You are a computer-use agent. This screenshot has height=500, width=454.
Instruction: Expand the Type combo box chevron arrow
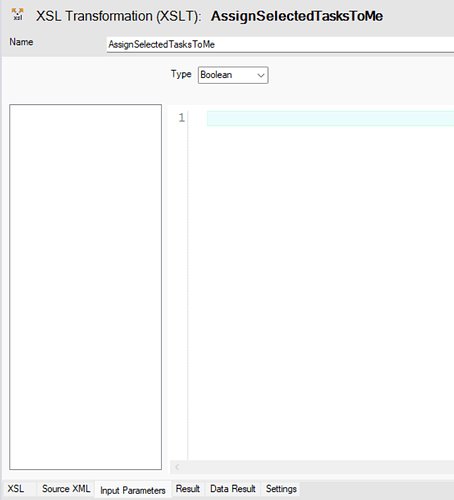(x=261, y=75)
